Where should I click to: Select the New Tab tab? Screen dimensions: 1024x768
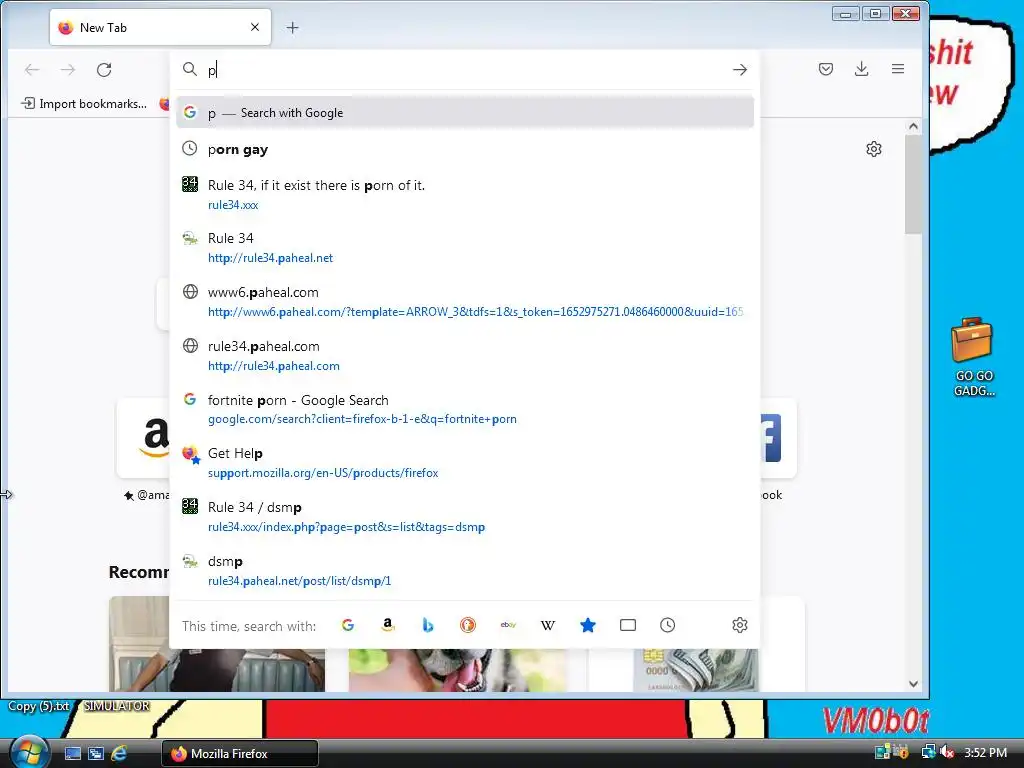(160, 27)
